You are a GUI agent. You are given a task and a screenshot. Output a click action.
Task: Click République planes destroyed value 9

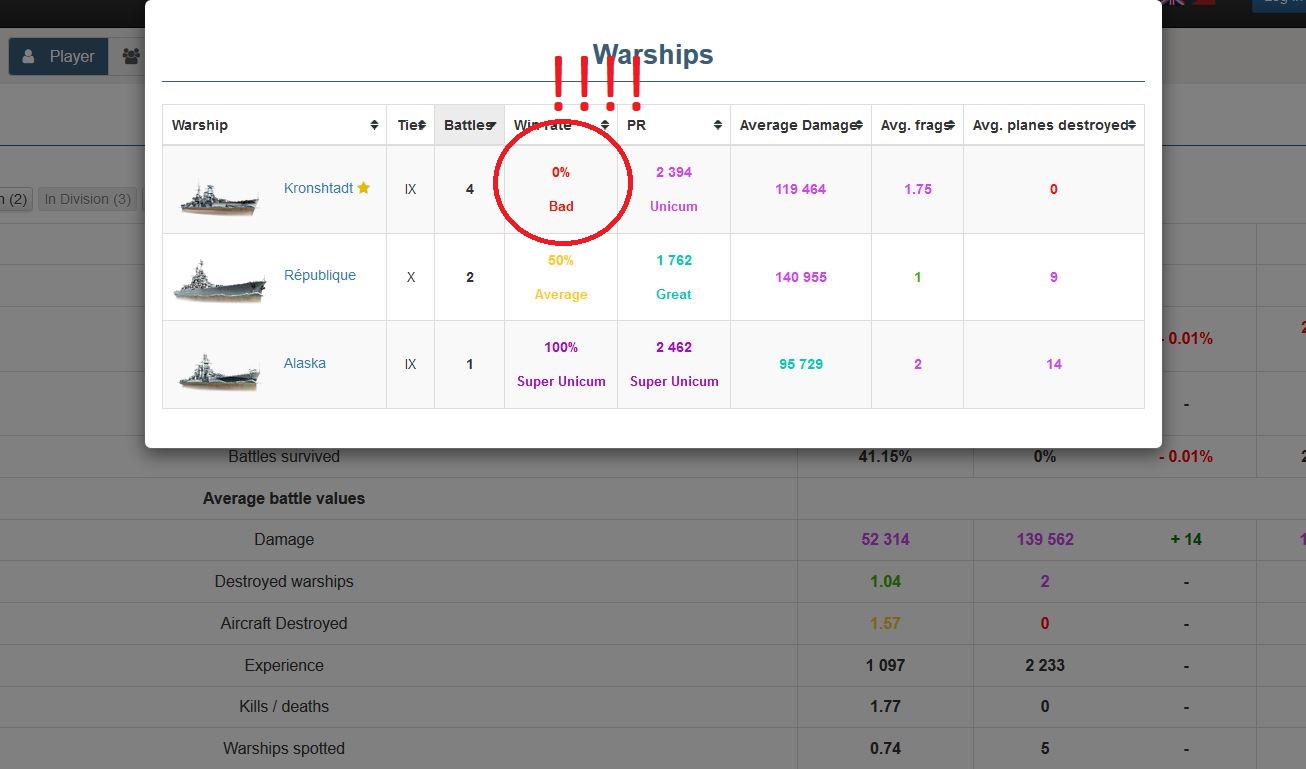tap(1054, 277)
